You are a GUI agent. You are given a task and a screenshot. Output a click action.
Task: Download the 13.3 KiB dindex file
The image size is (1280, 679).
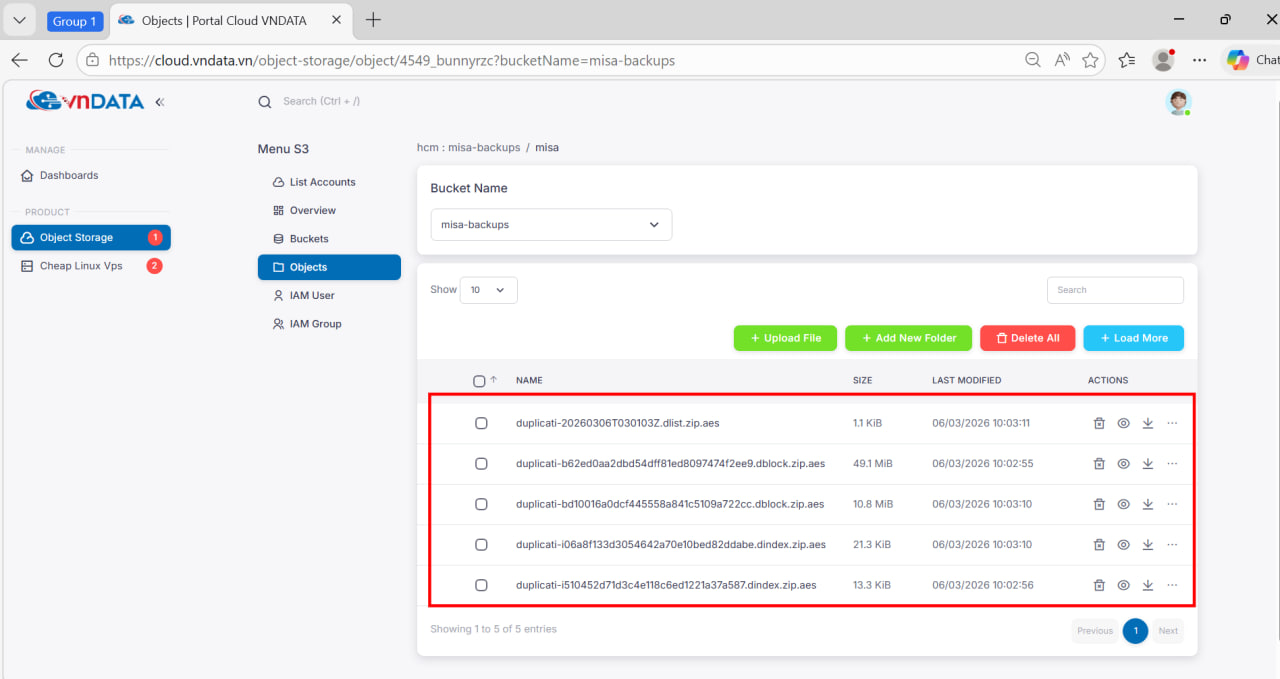(1148, 585)
